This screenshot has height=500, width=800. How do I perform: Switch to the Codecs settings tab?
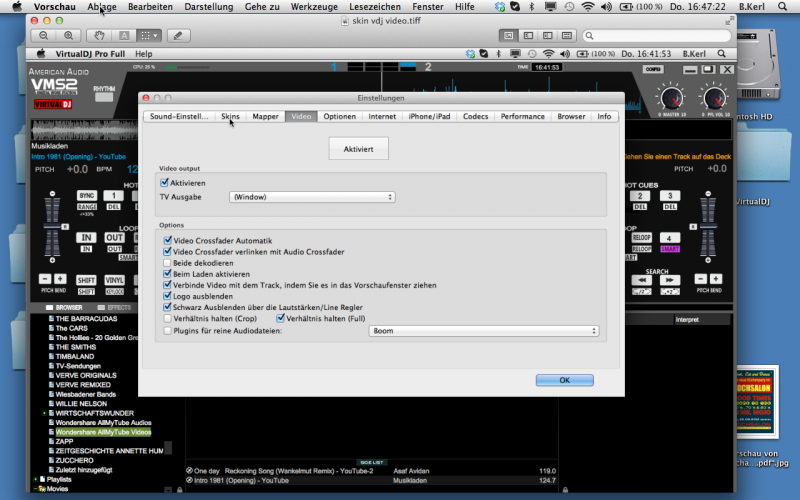tap(476, 117)
